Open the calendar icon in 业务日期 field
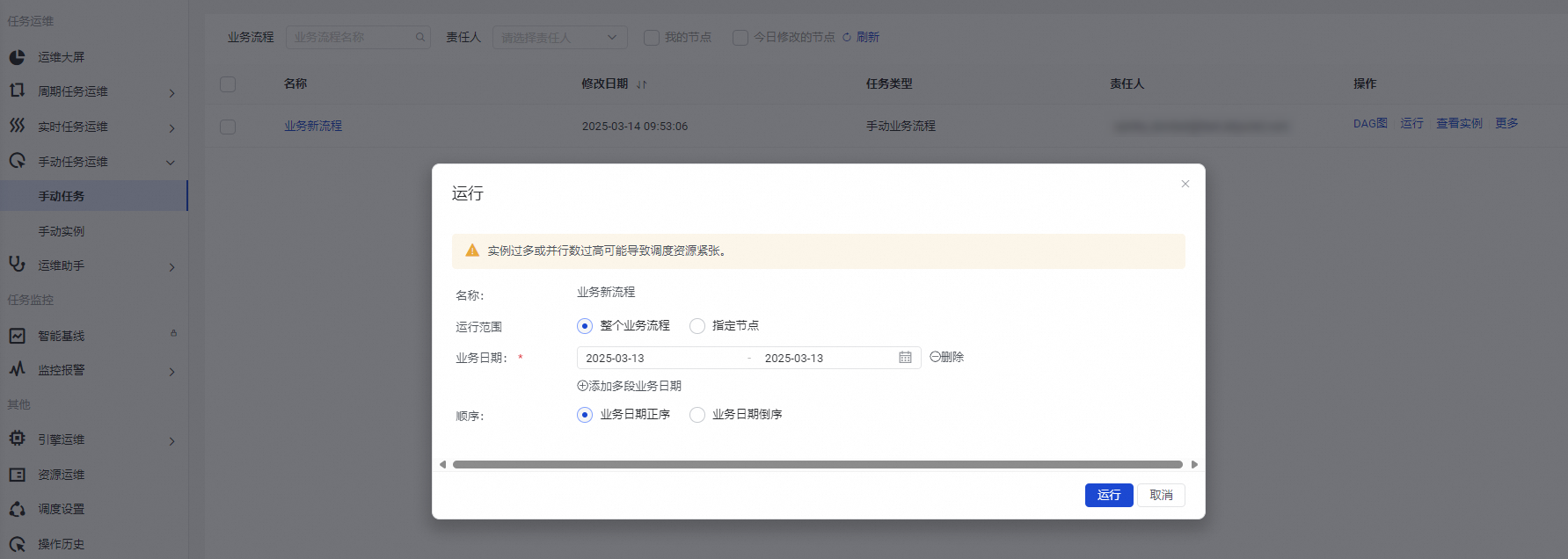This screenshot has height=559, width=1568. pyautogui.click(x=905, y=358)
